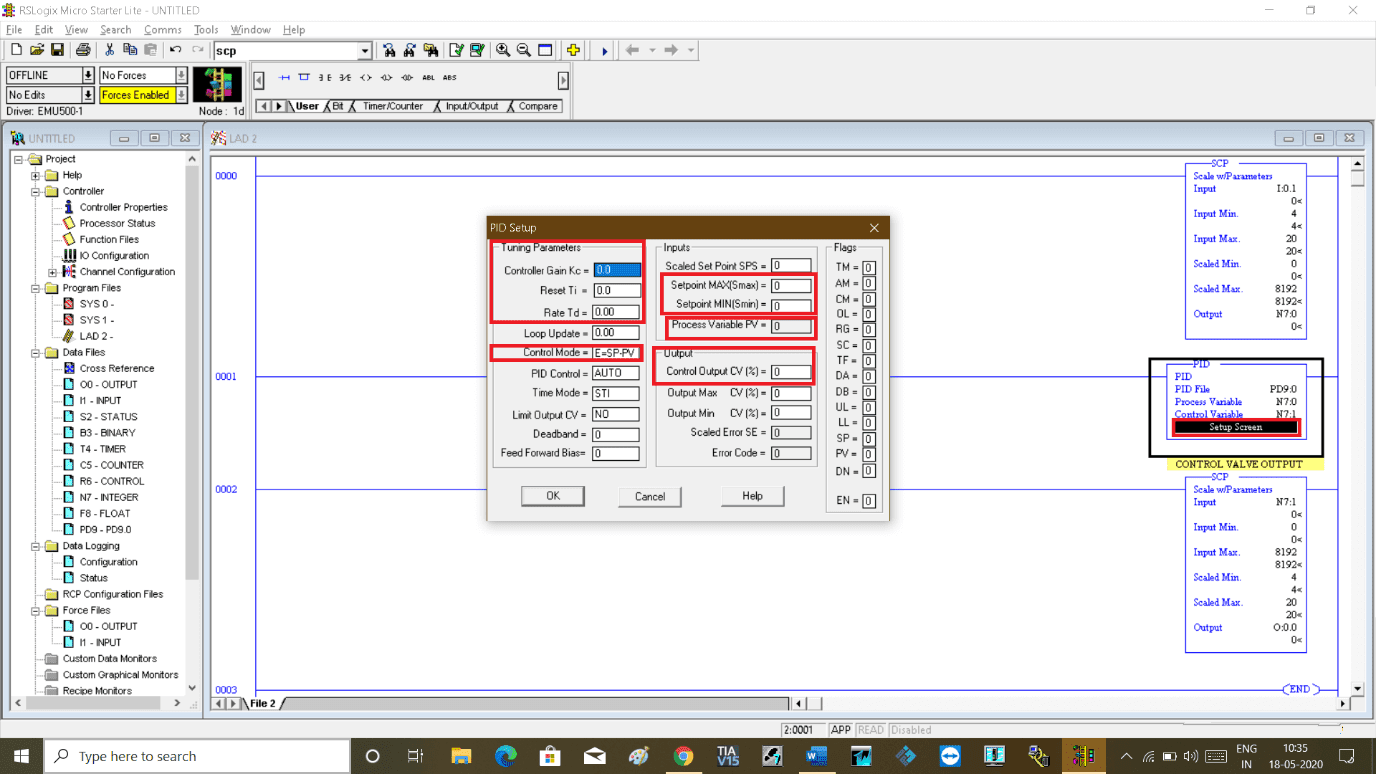Click the Reset Ti field
1376x774 pixels.
point(616,290)
